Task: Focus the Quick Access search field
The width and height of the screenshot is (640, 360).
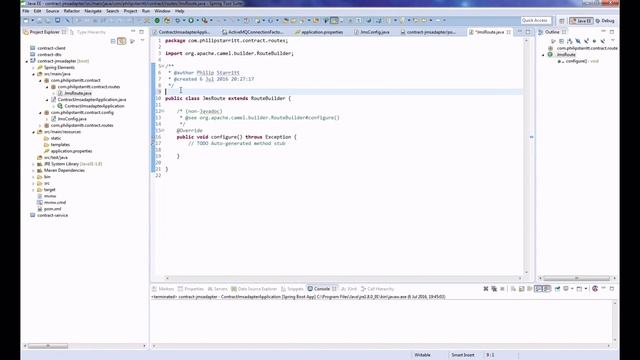Action: [536, 20]
